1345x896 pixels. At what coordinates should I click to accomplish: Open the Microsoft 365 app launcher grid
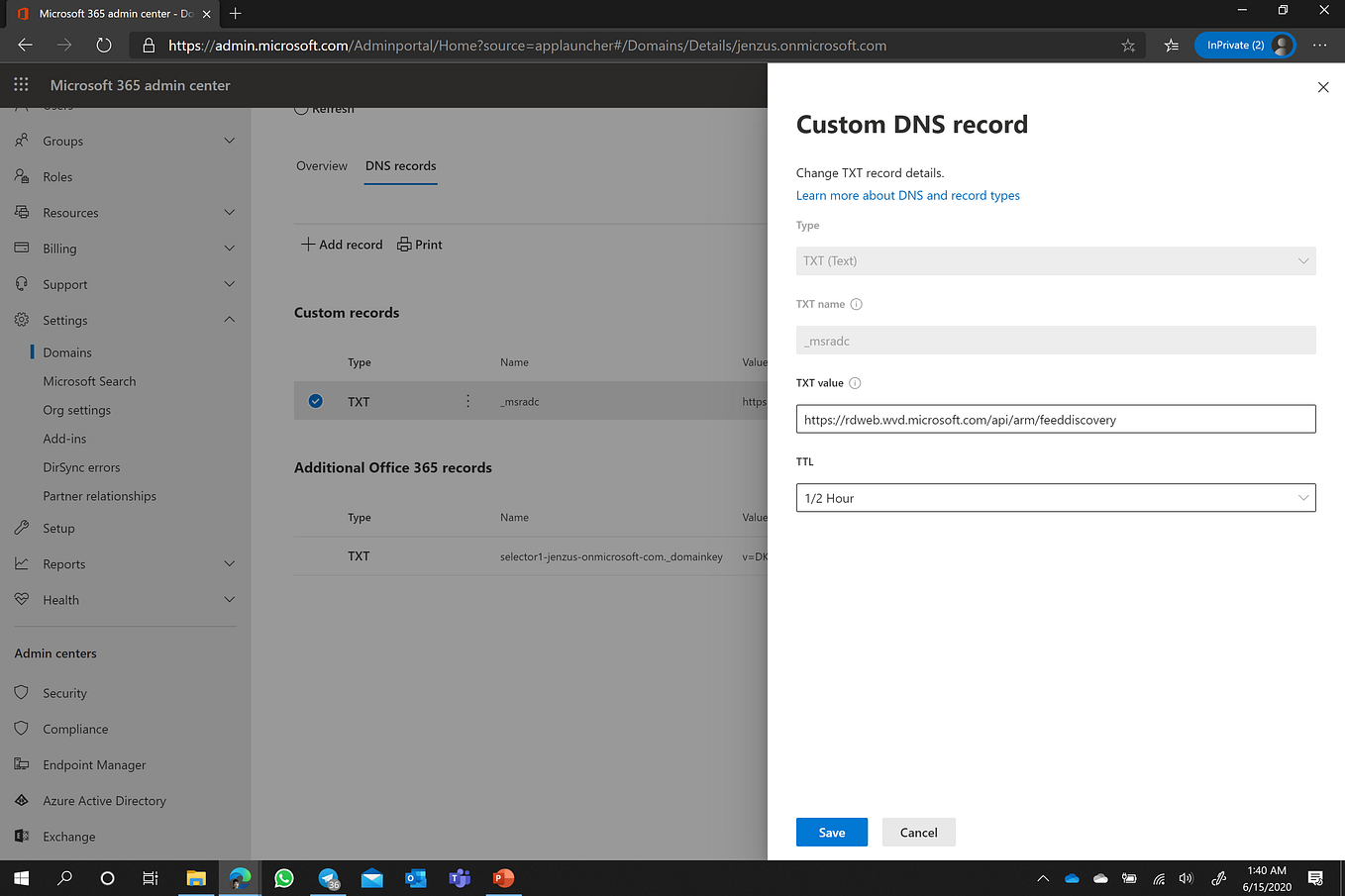21,84
